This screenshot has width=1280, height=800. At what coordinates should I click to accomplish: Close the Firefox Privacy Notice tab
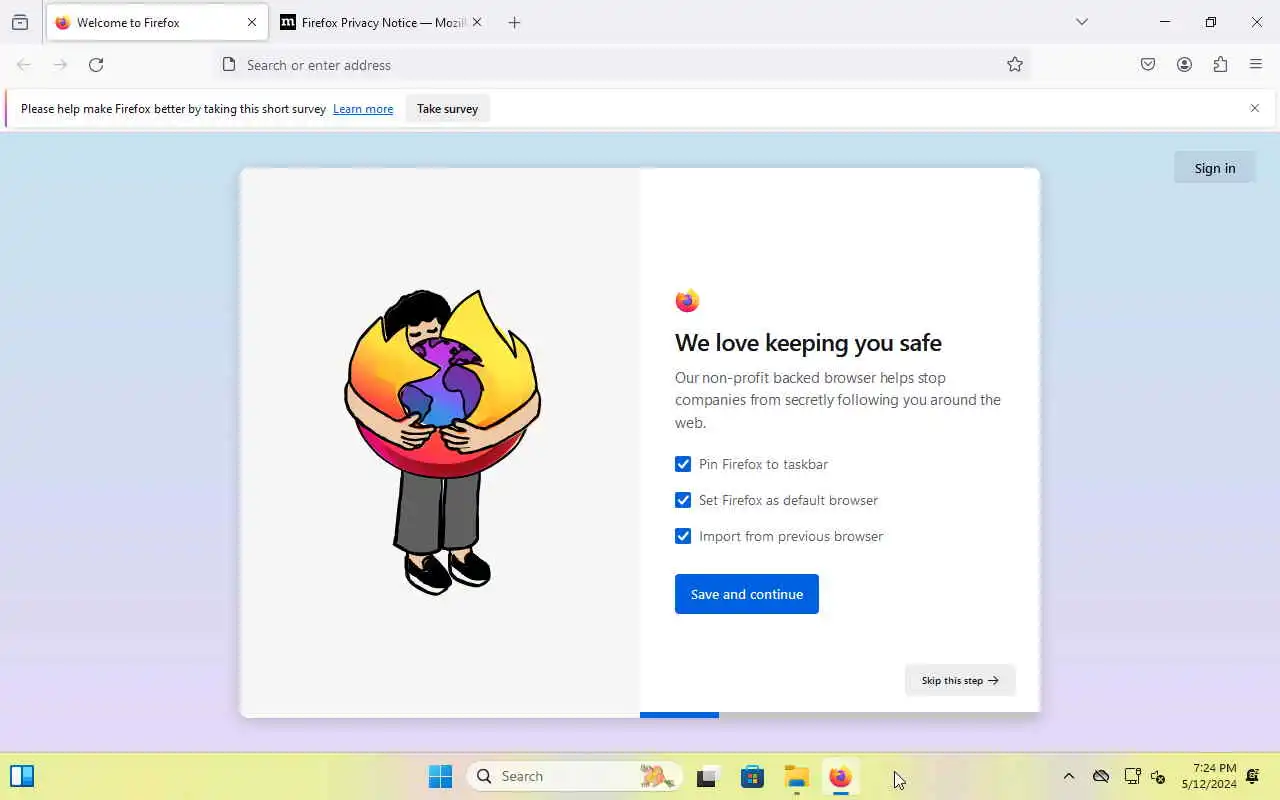[x=476, y=22]
